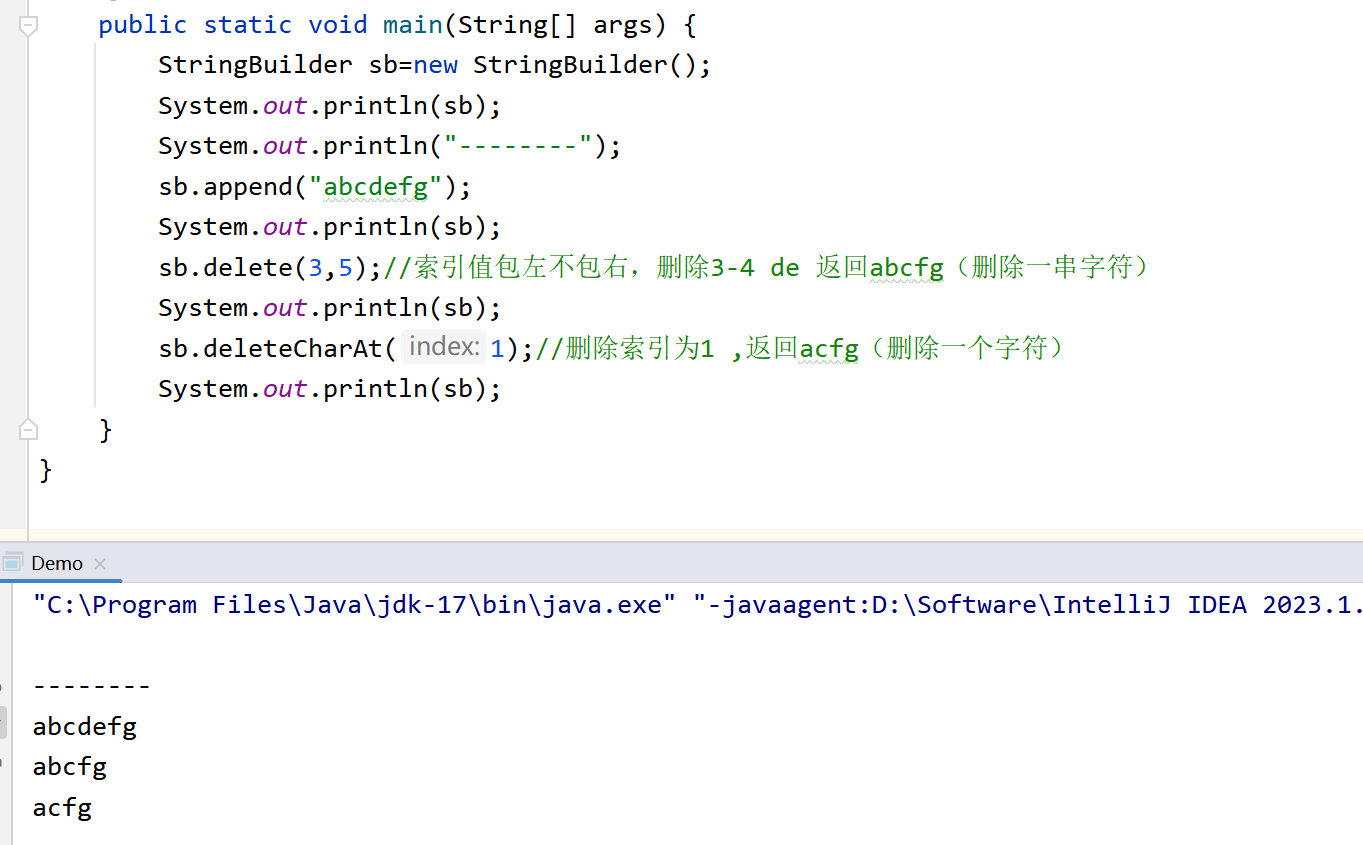Click the comment '删除索引为1' after deleteCharAt
1363x845 pixels.
pyautogui.click(x=639, y=348)
